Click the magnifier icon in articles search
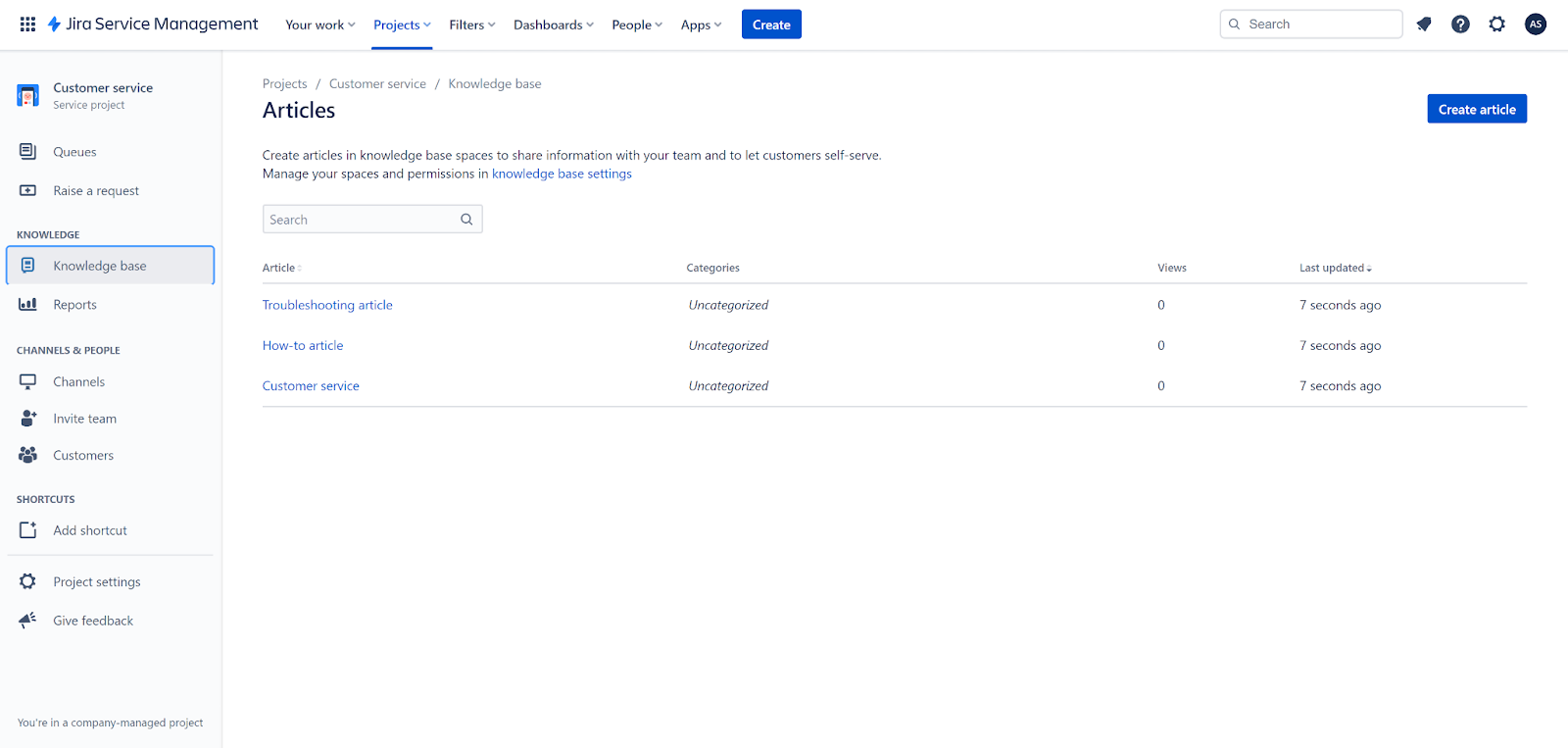 (466, 220)
